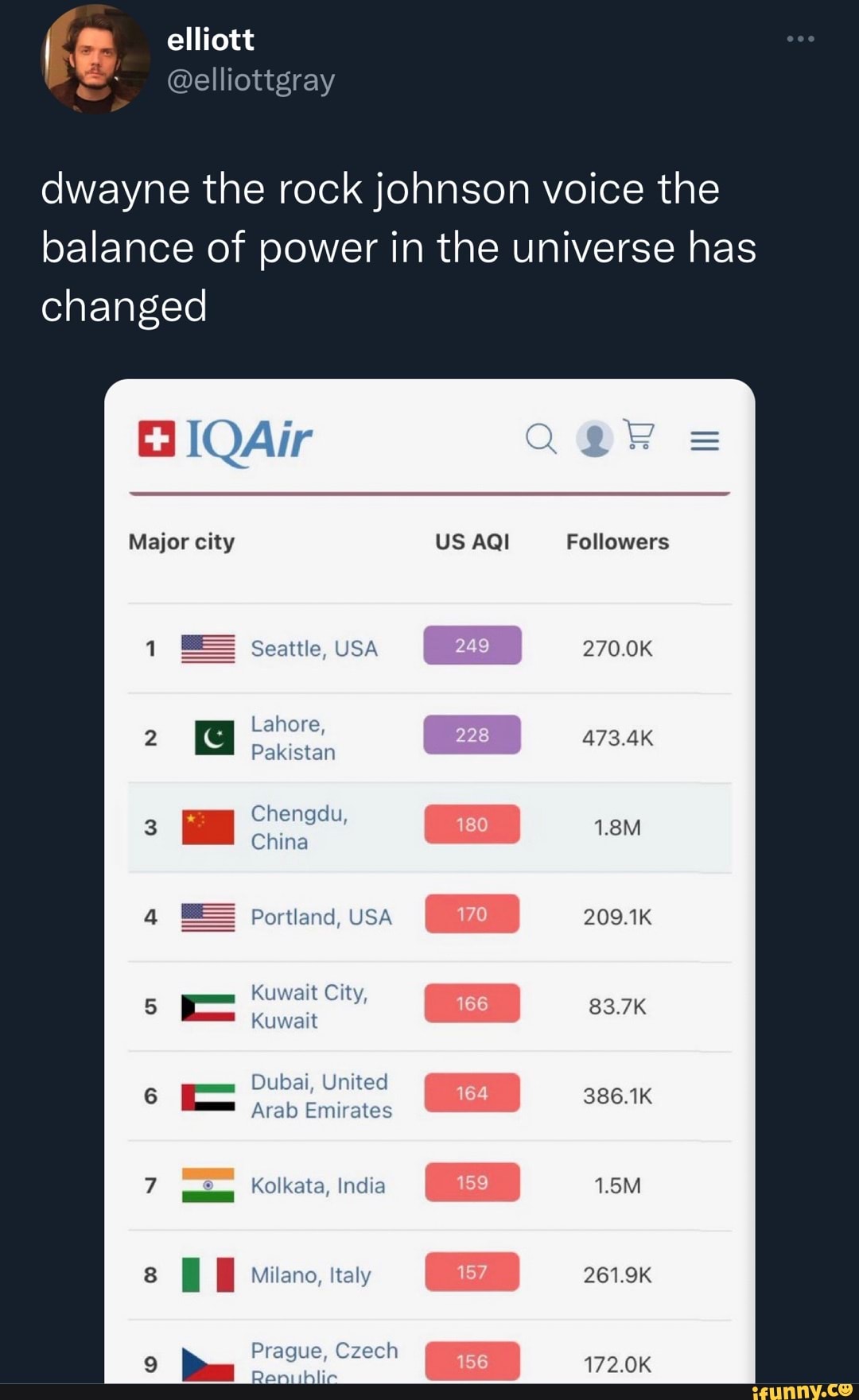This screenshot has width=859, height=1400.
Task: Click the Followers column header
Action: [617, 542]
